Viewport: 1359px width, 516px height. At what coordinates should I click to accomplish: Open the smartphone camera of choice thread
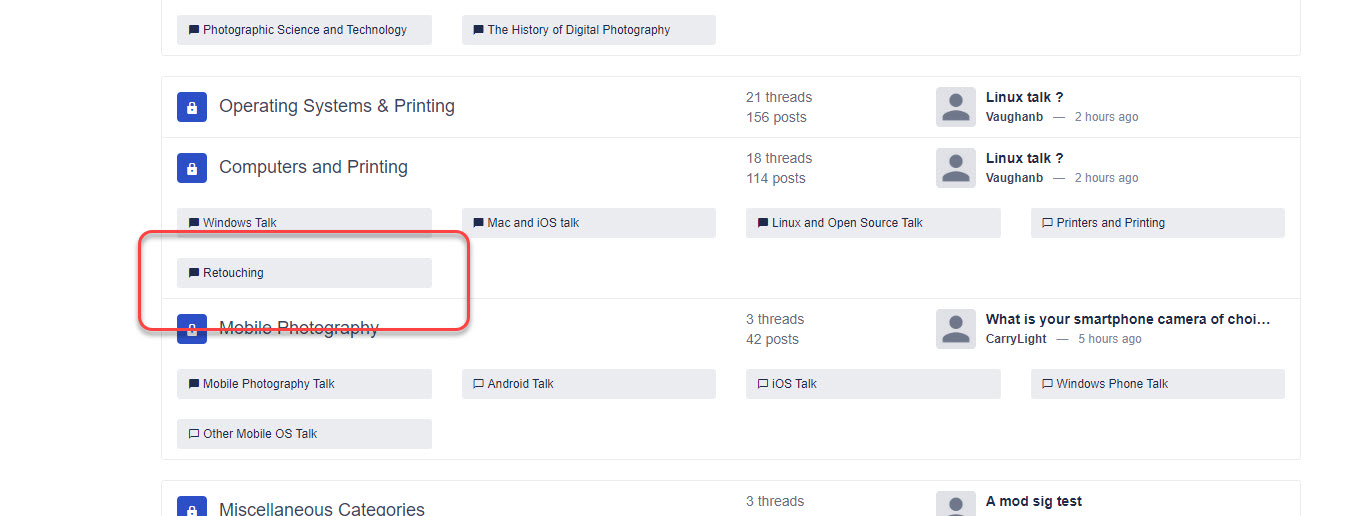click(x=1127, y=319)
